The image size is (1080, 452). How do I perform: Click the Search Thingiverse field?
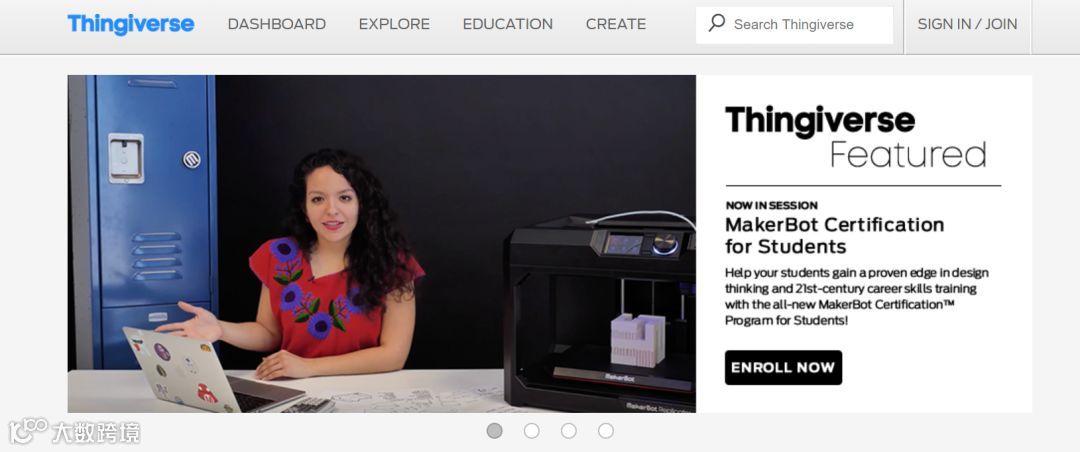coord(794,25)
